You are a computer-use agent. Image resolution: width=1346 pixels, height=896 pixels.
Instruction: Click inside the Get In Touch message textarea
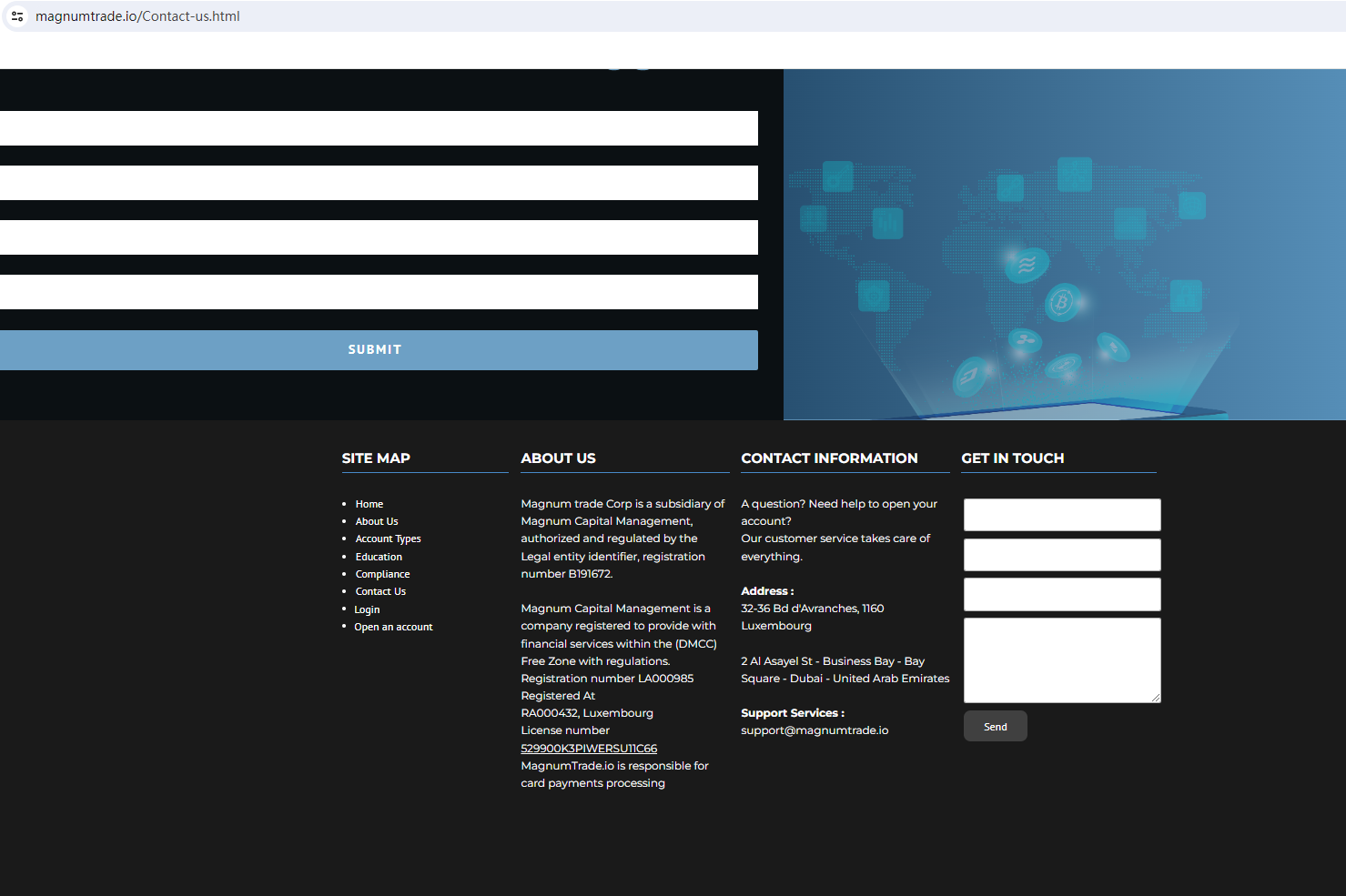pyautogui.click(x=1062, y=660)
